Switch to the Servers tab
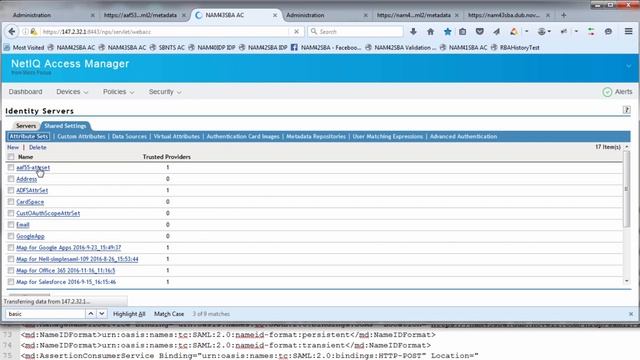 tap(26, 126)
